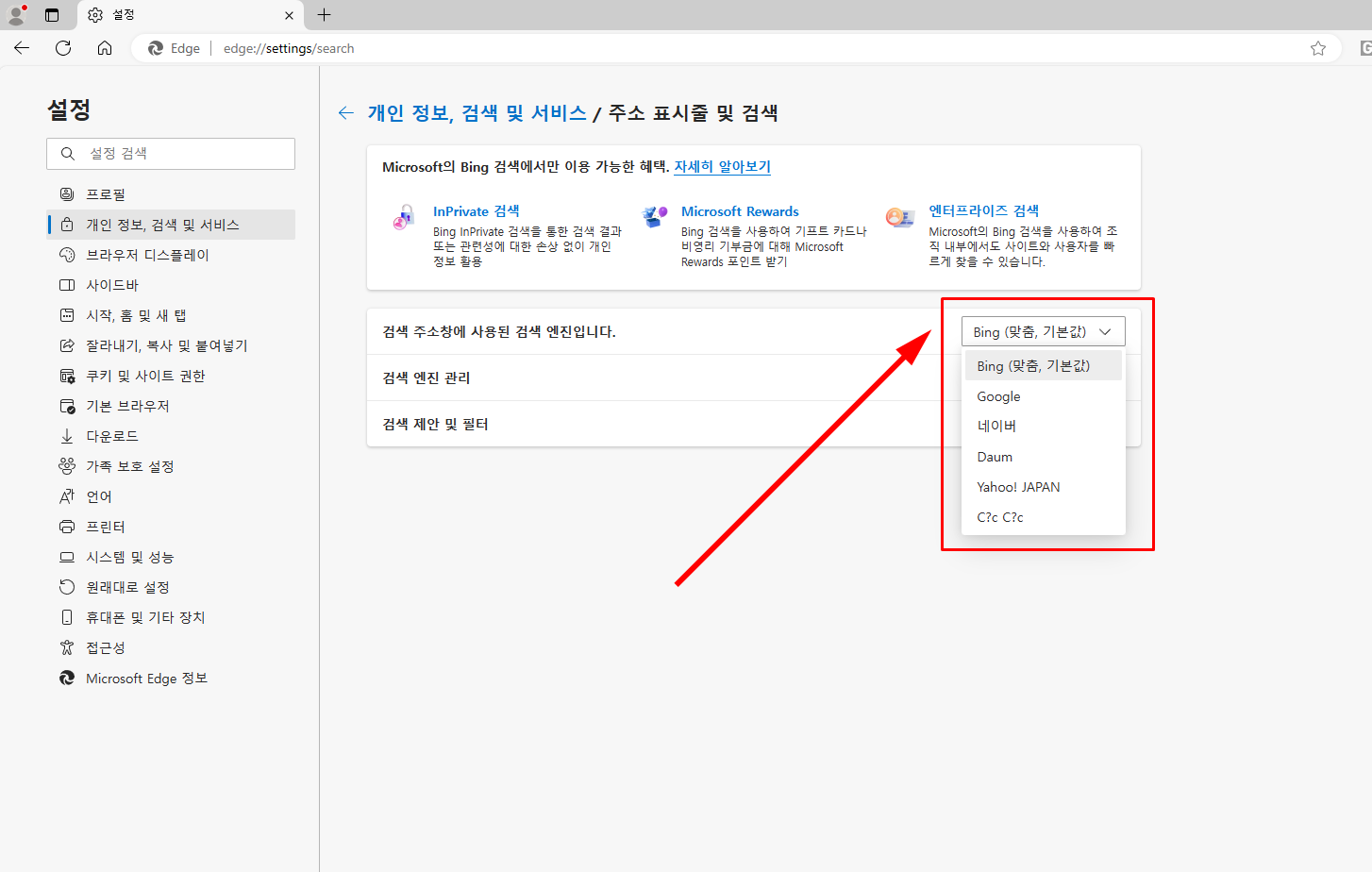
Task: Select Yahoo! JAPAN from the list
Action: point(1044,487)
